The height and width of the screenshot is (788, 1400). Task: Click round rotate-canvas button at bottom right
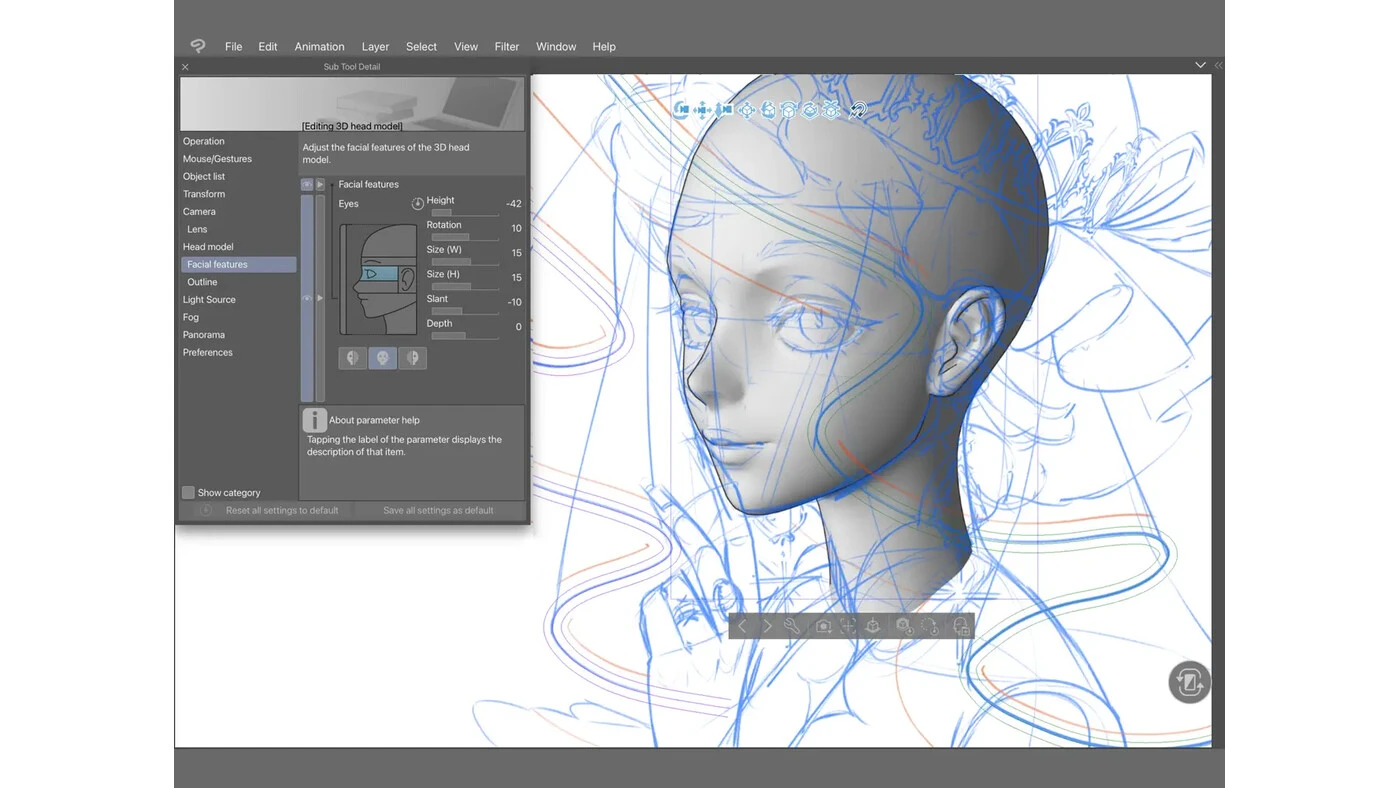(1190, 683)
